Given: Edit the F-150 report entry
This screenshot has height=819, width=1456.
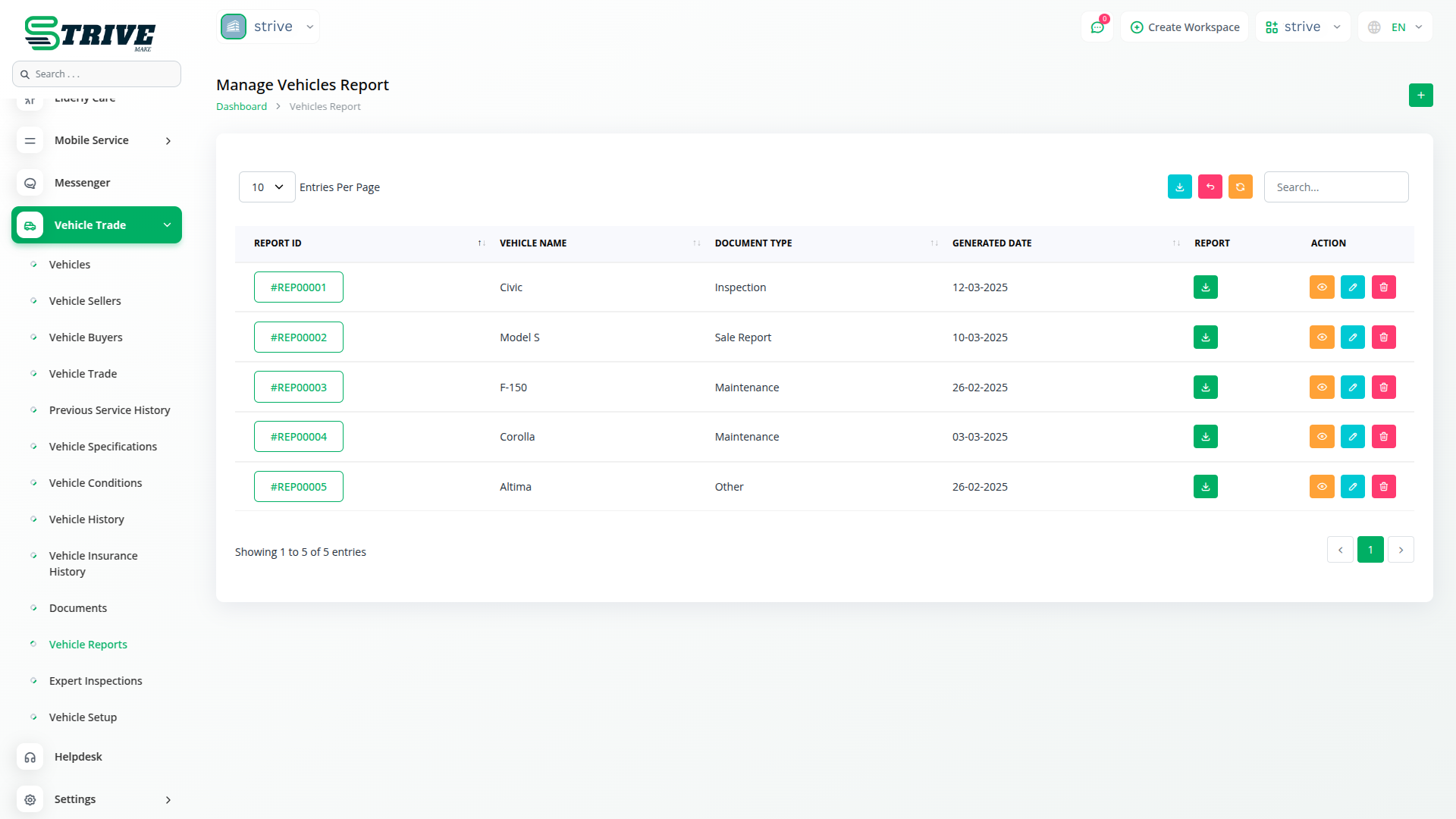Looking at the screenshot, I should coord(1352,388).
